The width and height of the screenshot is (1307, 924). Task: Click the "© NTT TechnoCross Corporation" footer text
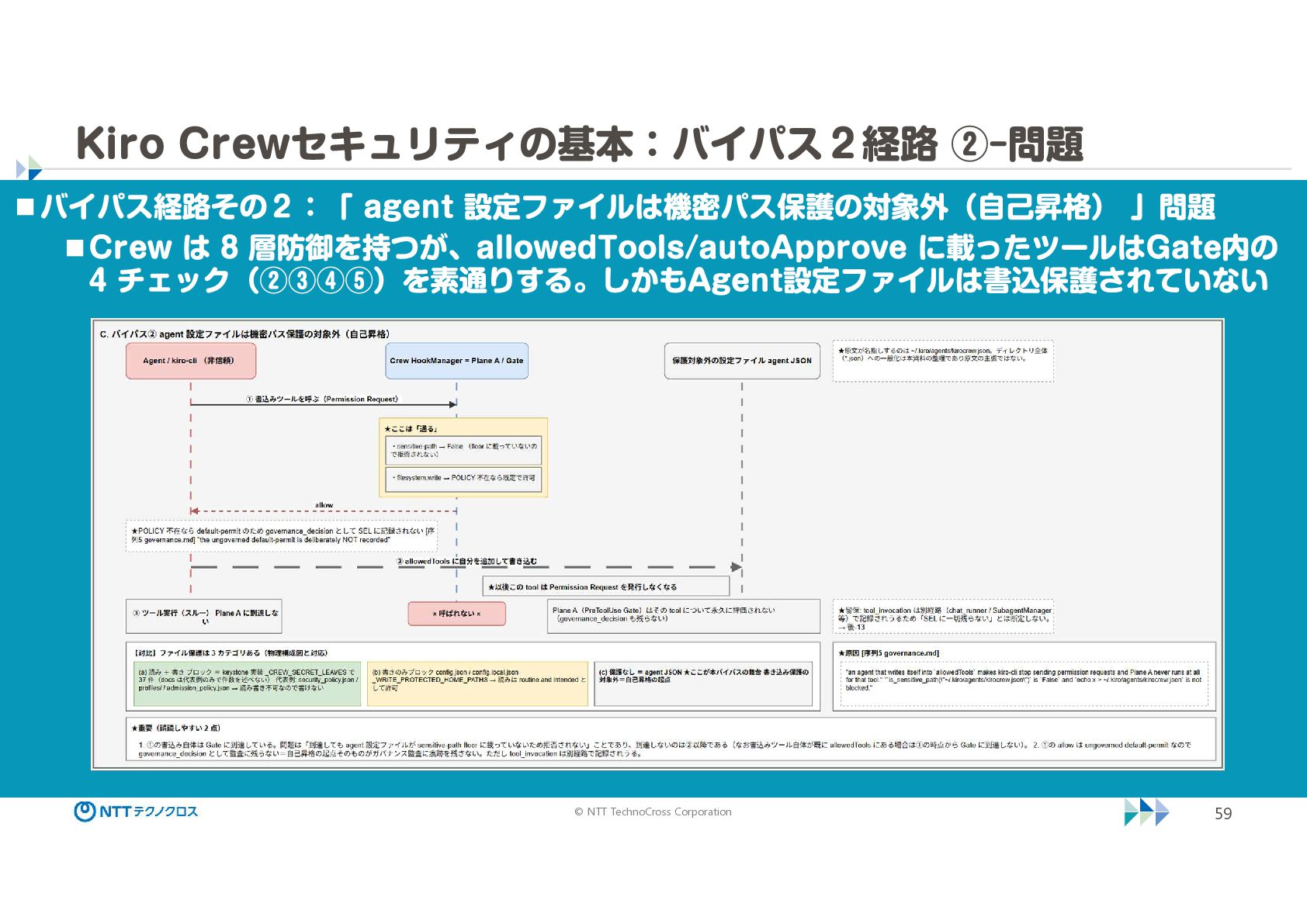(653, 812)
